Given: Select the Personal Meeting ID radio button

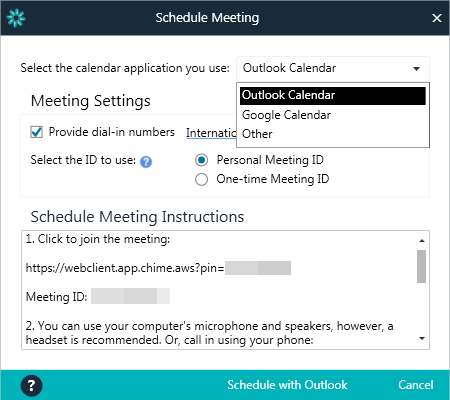Looking at the screenshot, I should click(201, 160).
